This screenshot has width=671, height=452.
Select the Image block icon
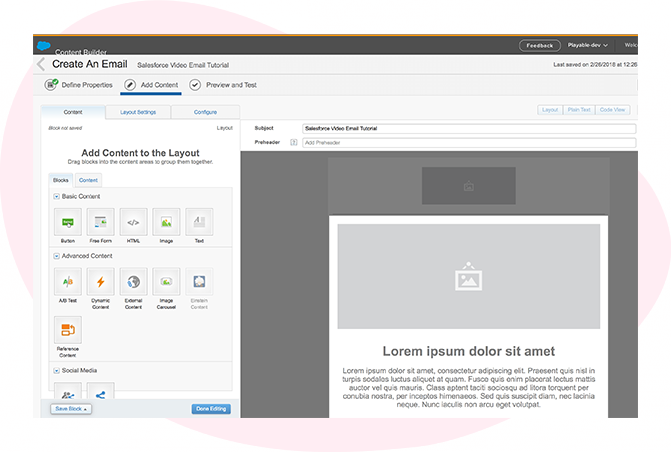166,222
